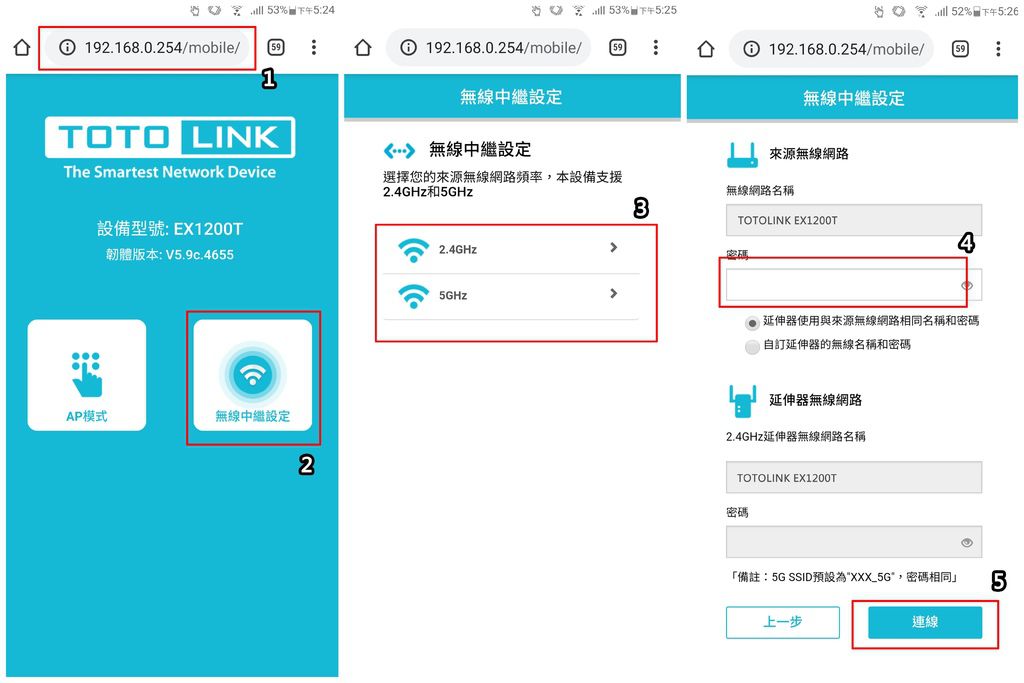Click 無線中繼設定 header bar in third screen

pyautogui.click(x=852, y=98)
